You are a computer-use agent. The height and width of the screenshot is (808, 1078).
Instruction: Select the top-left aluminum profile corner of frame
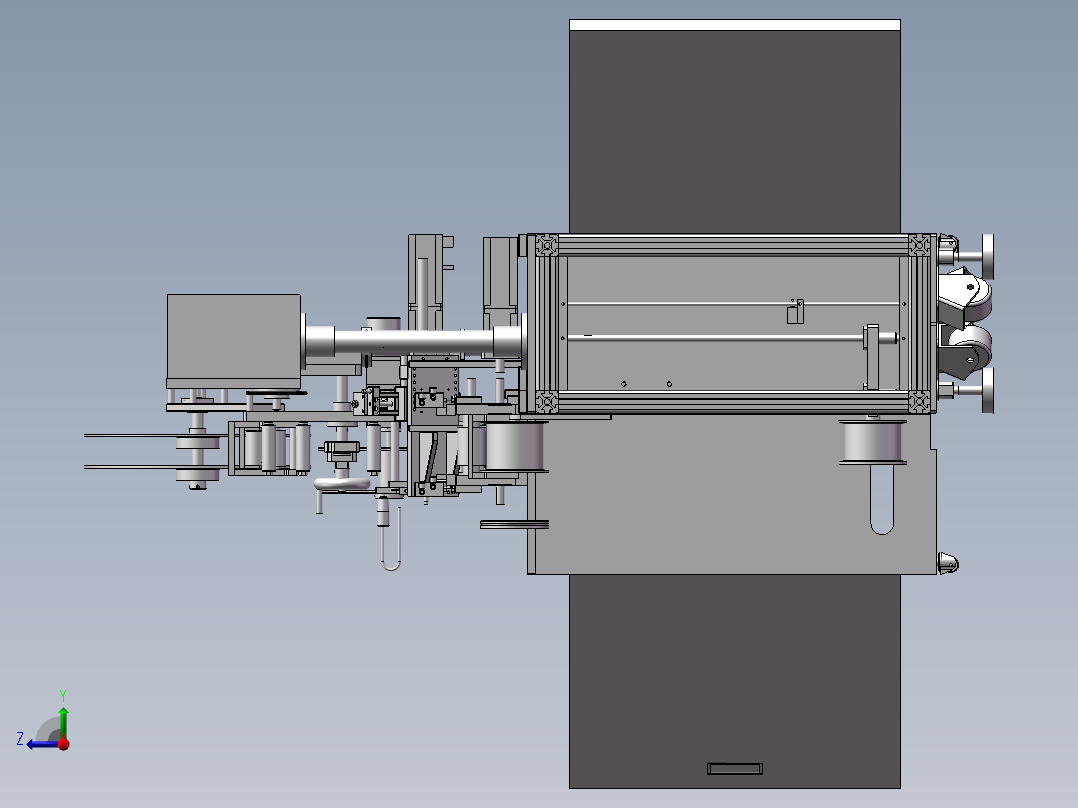547,245
